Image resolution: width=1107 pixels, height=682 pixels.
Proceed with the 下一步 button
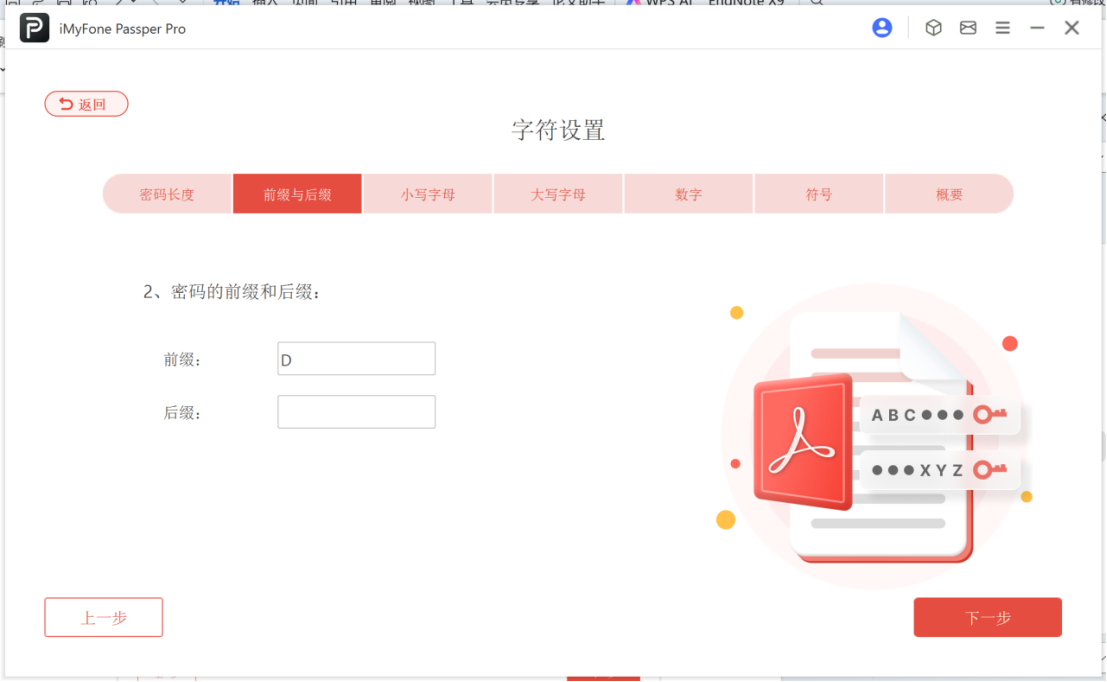pos(988,617)
